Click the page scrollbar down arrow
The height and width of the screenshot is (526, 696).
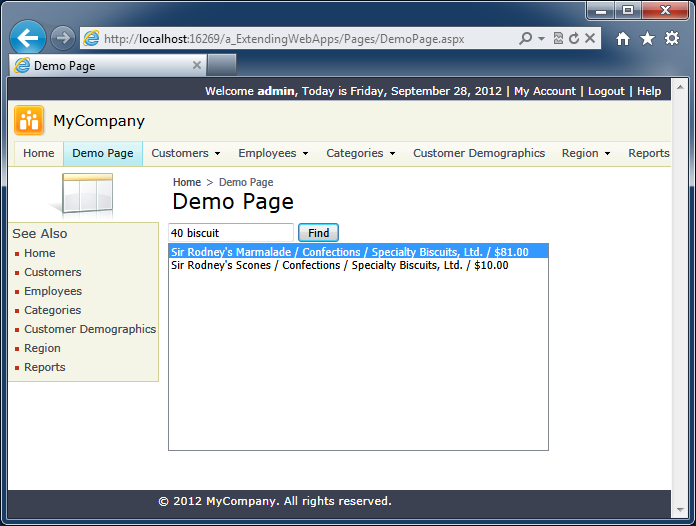point(680,510)
